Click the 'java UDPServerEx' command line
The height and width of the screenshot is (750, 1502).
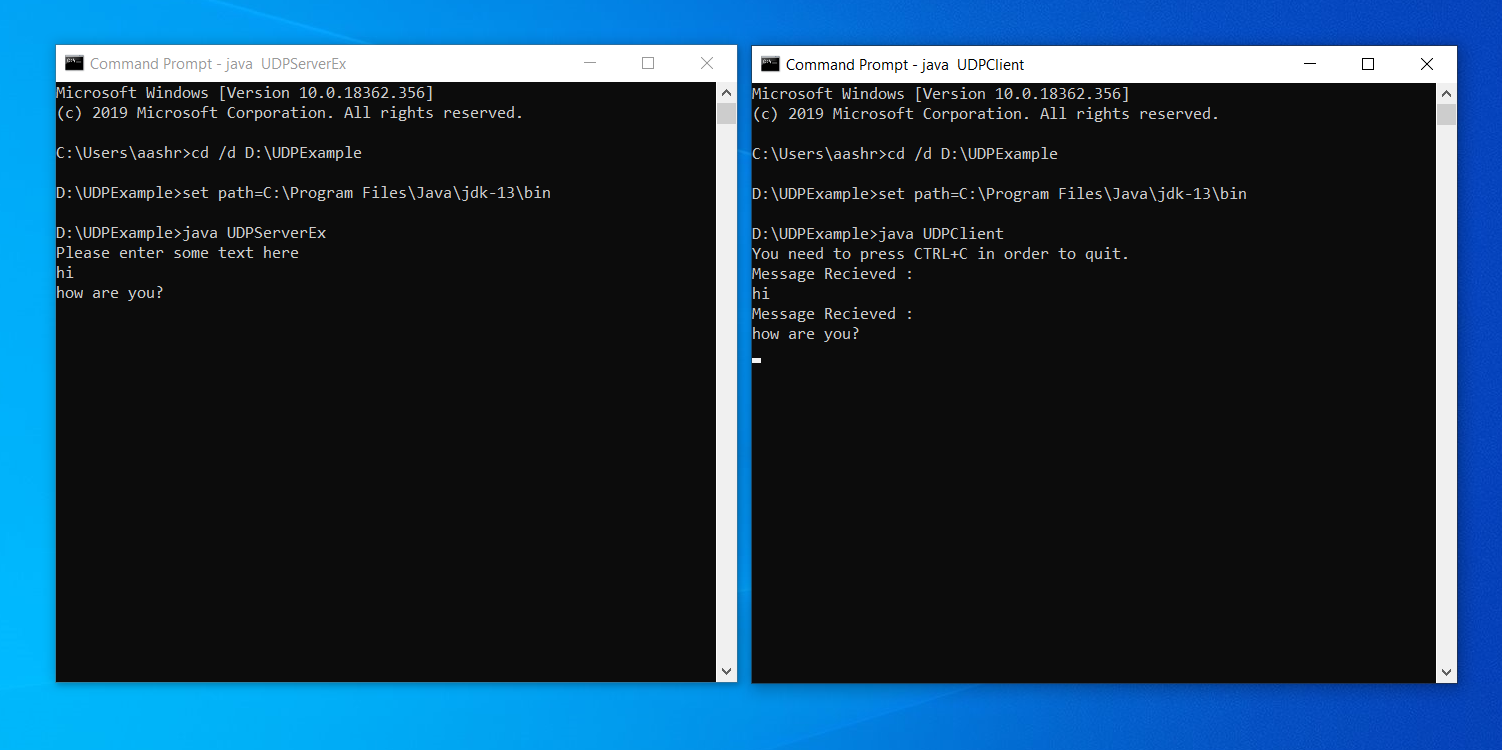click(x=191, y=233)
